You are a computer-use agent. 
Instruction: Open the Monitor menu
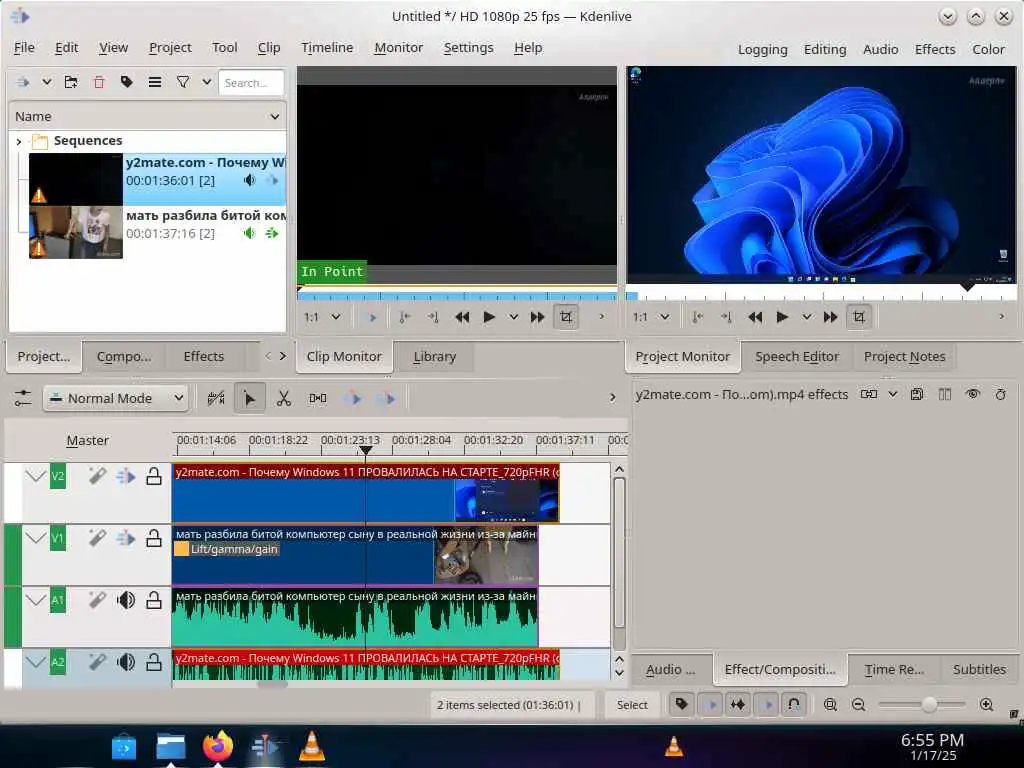tap(398, 48)
